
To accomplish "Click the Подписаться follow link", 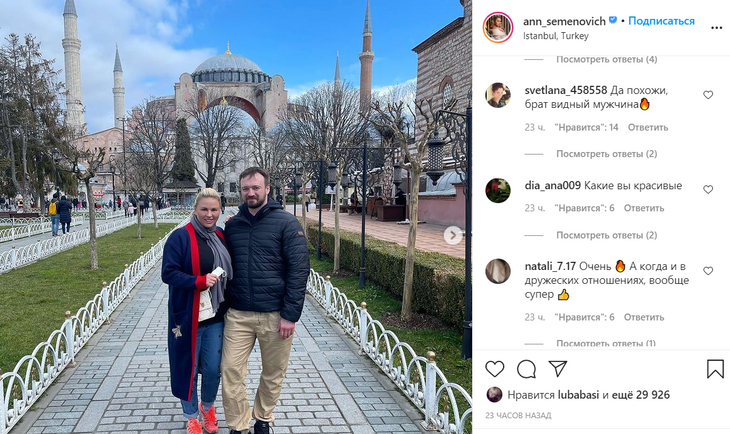I will coord(661,21).
